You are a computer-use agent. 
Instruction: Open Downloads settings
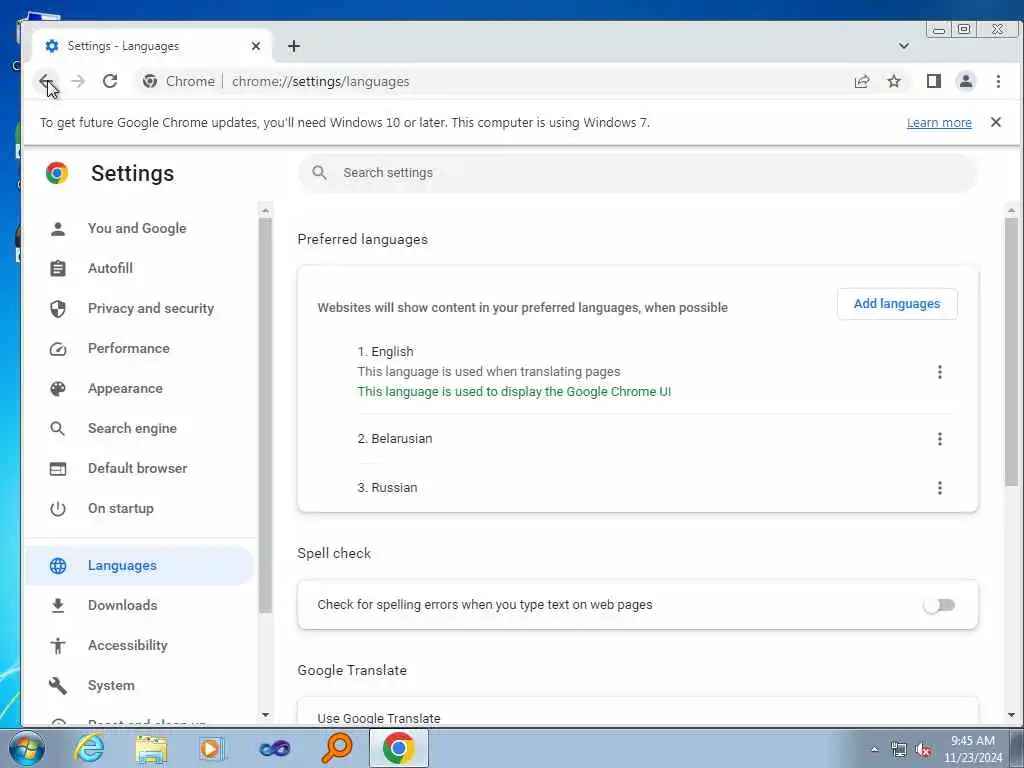pos(123,605)
